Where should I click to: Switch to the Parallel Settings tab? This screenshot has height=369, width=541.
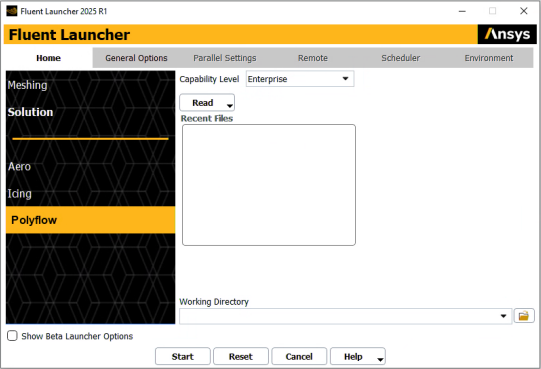coord(225,58)
